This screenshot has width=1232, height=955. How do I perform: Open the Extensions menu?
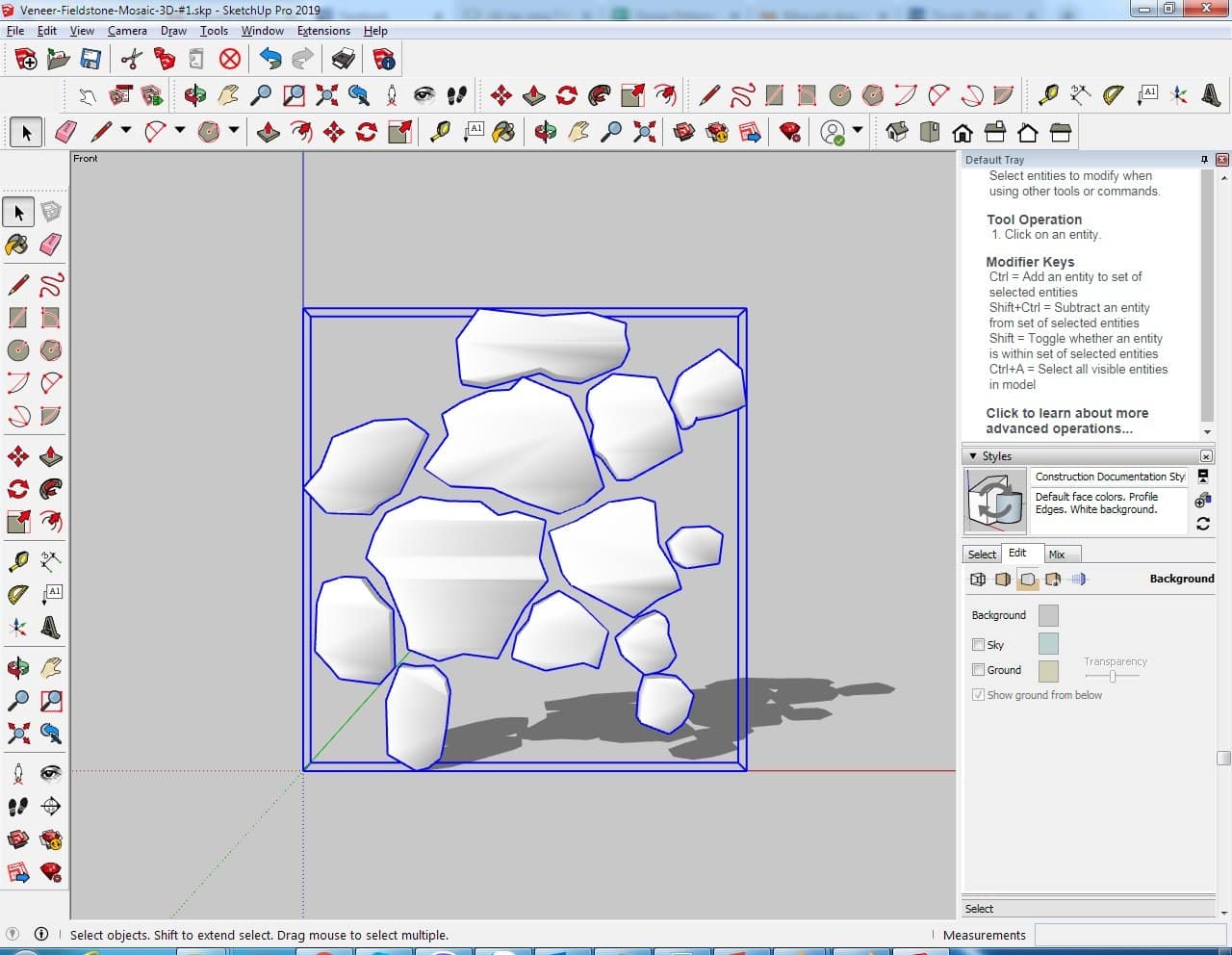[x=322, y=31]
